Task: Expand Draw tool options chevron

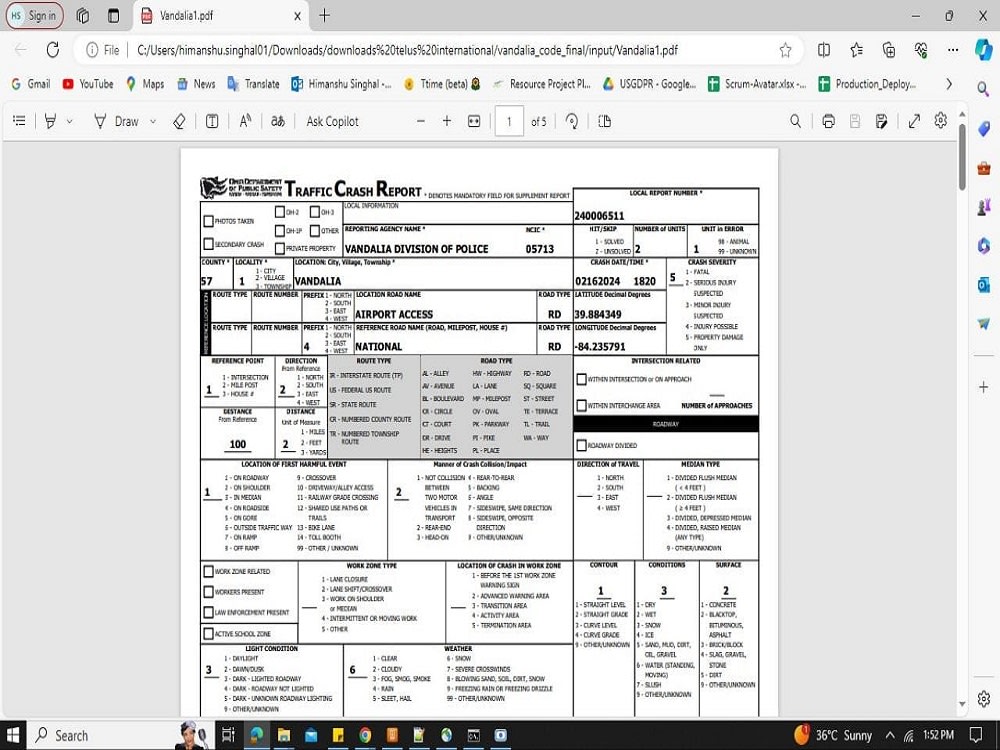Action: click(x=153, y=121)
